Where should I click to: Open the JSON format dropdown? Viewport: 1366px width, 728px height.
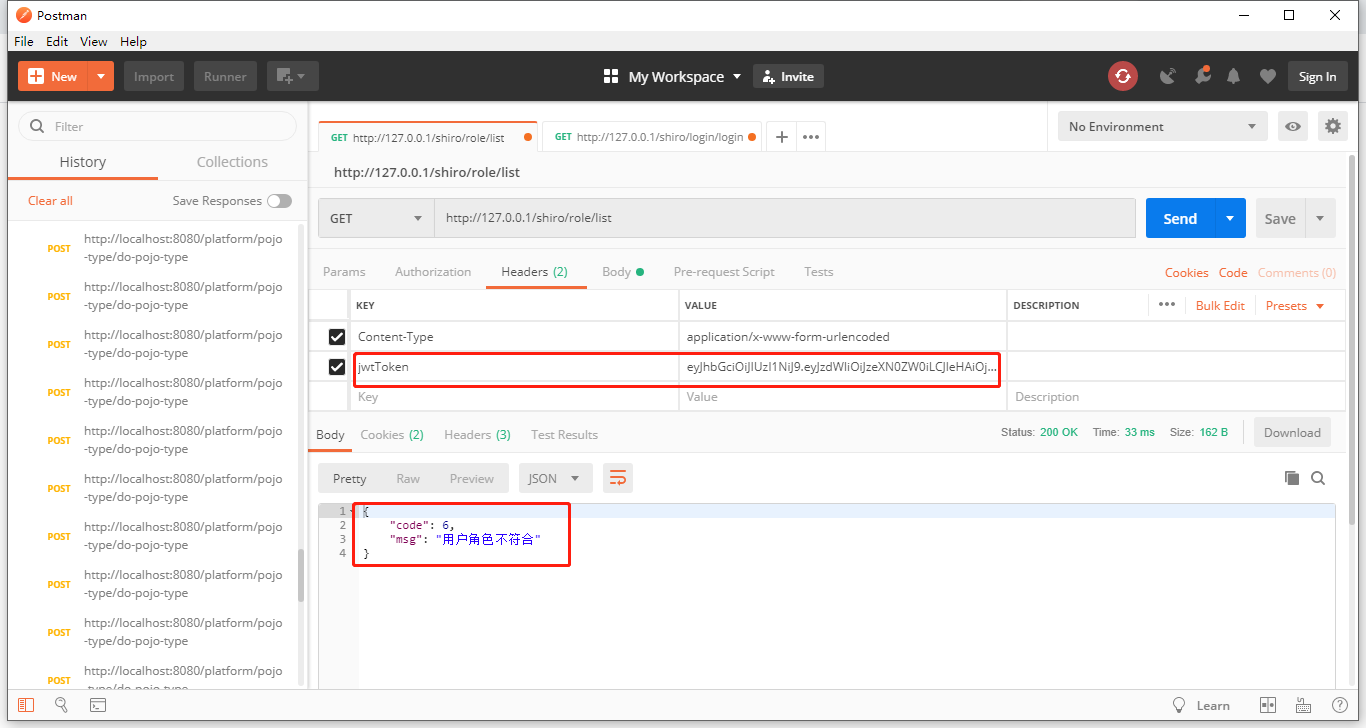coord(555,478)
